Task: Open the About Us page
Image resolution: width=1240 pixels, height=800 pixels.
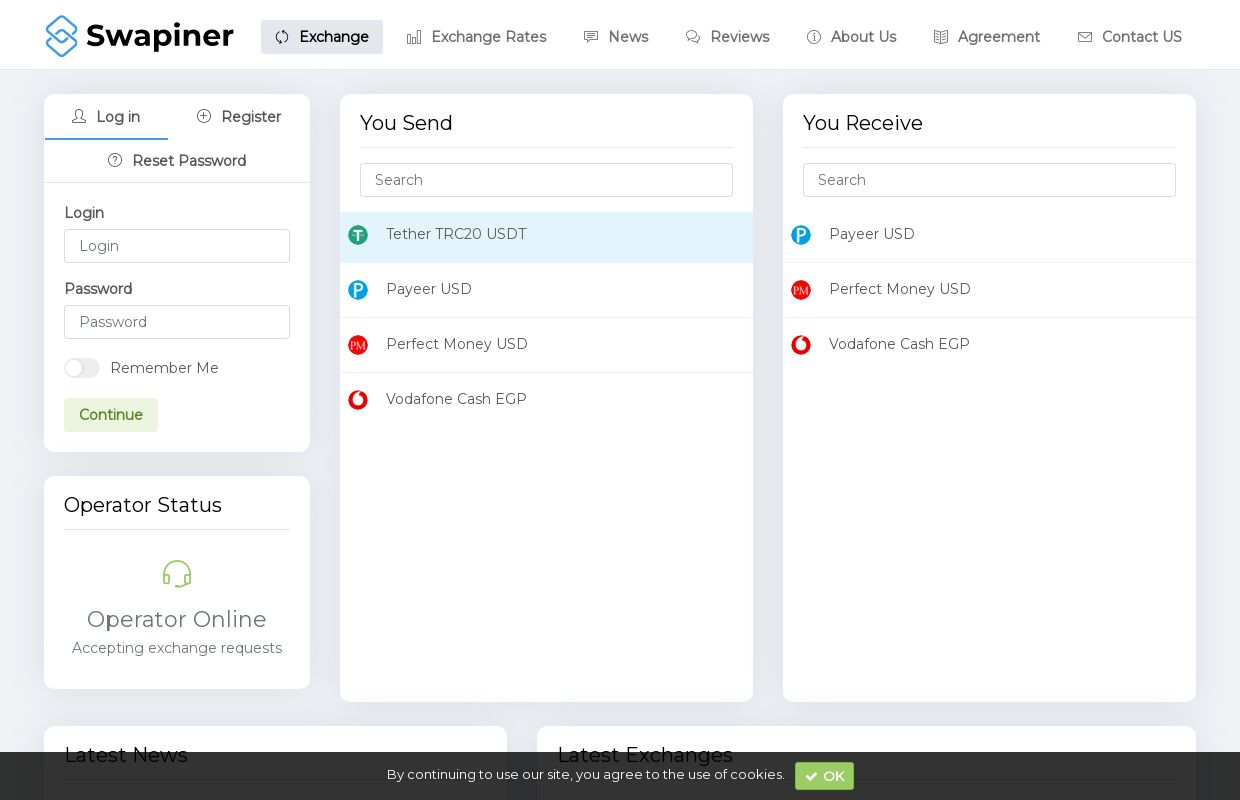Action: (852, 37)
